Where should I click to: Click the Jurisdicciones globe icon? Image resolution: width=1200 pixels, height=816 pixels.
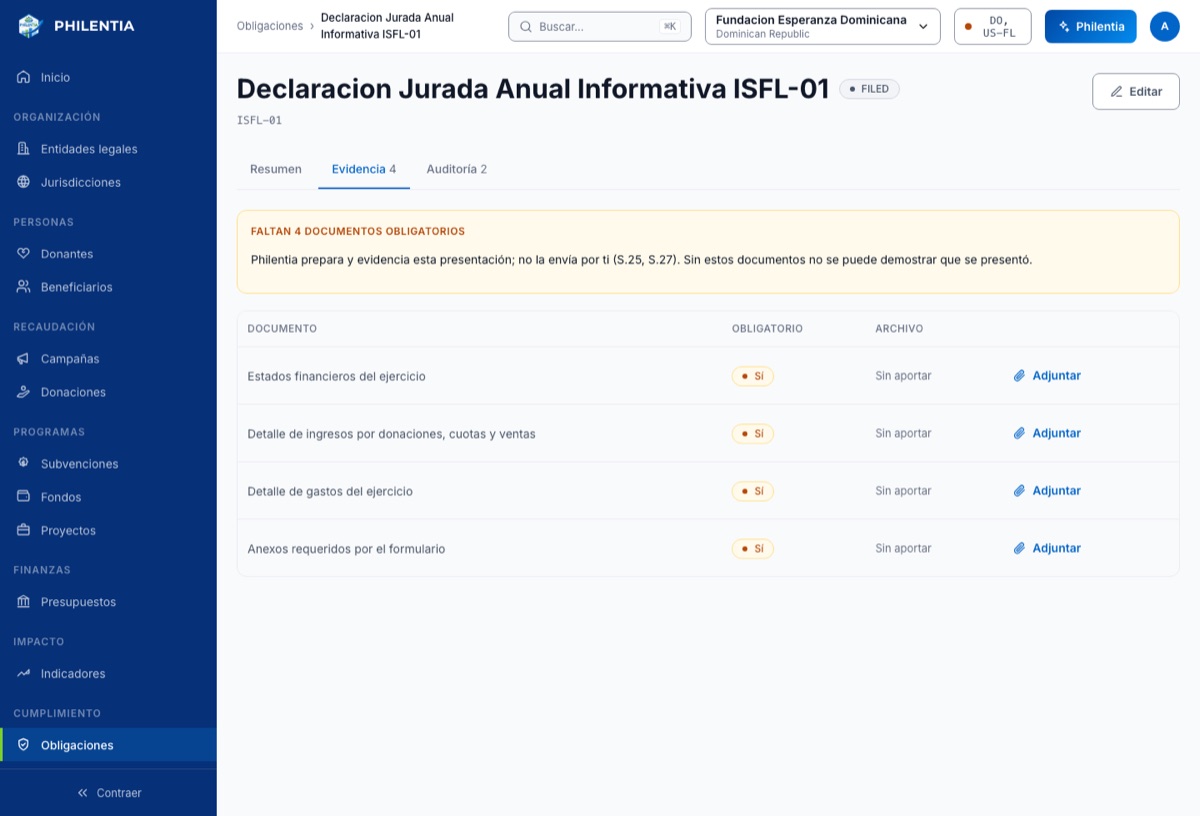(x=24, y=182)
